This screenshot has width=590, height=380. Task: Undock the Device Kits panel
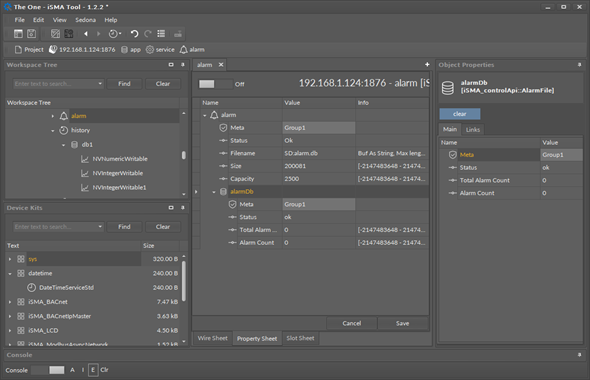click(x=171, y=208)
